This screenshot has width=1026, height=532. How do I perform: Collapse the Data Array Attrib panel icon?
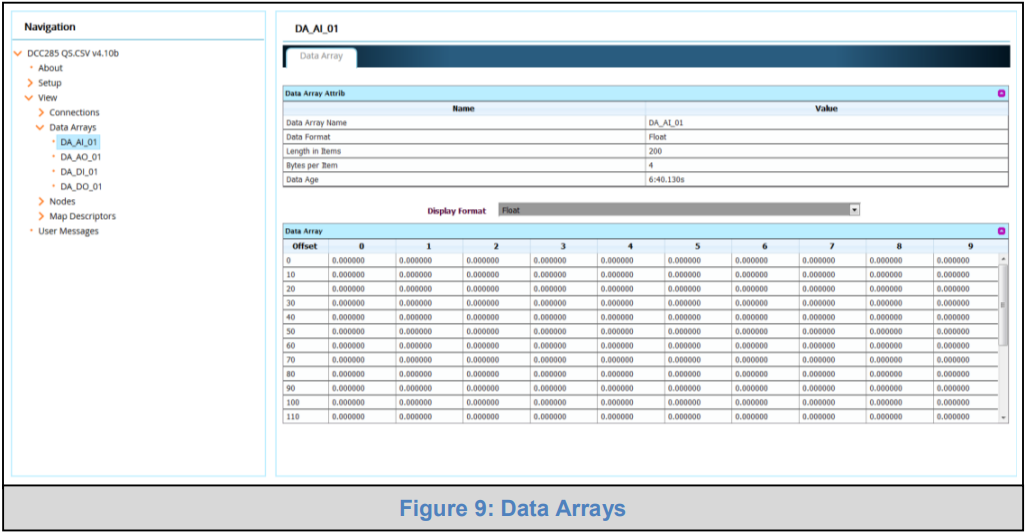(x=1001, y=94)
